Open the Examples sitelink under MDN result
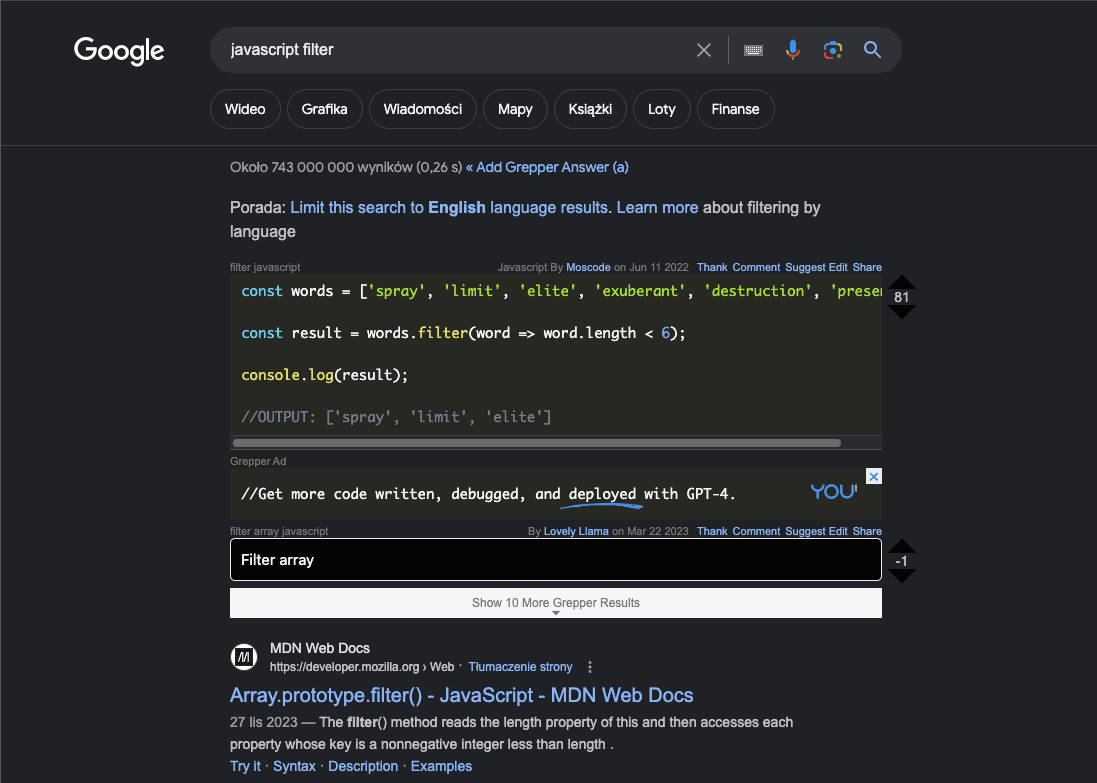 (441, 766)
